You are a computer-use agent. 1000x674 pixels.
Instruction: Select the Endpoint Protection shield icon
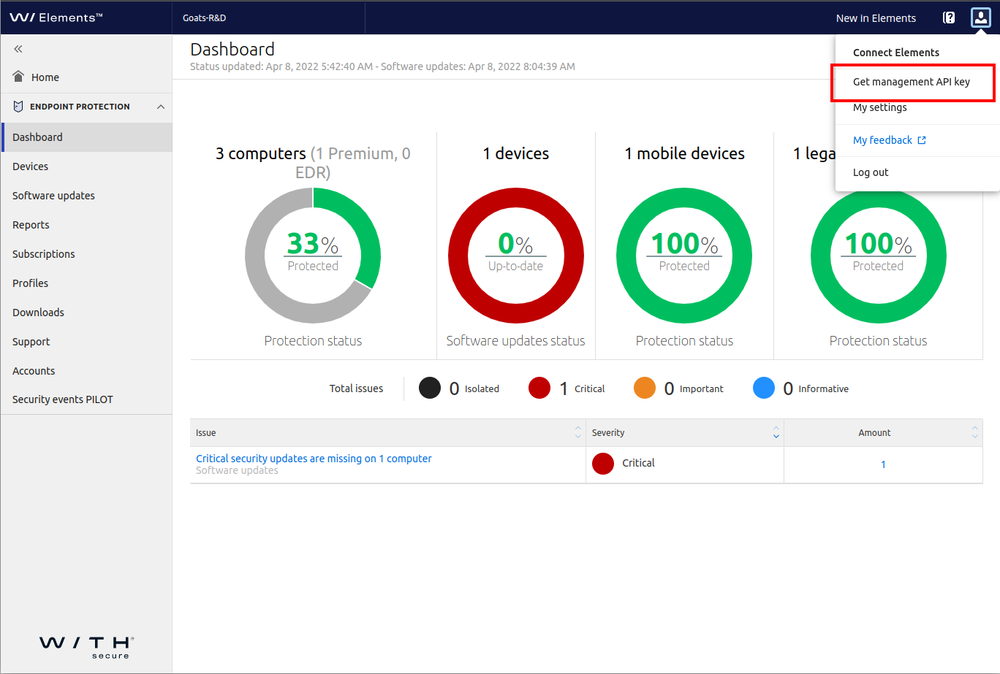click(x=17, y=107)
